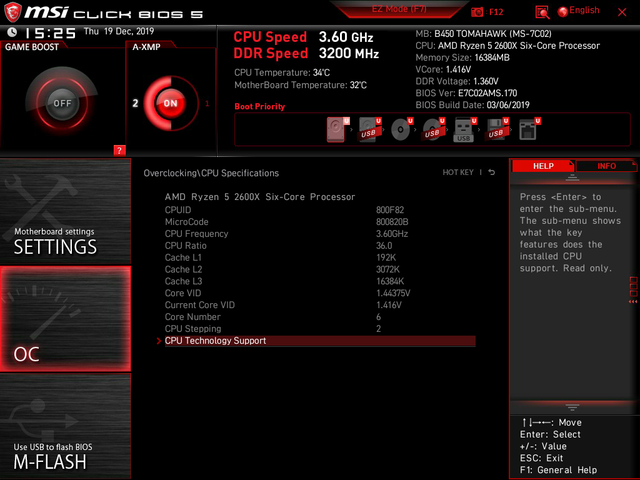Viewport: 640px width, 480px height.
Task: Open the OC overclocking section
Action: pos(65,319)
